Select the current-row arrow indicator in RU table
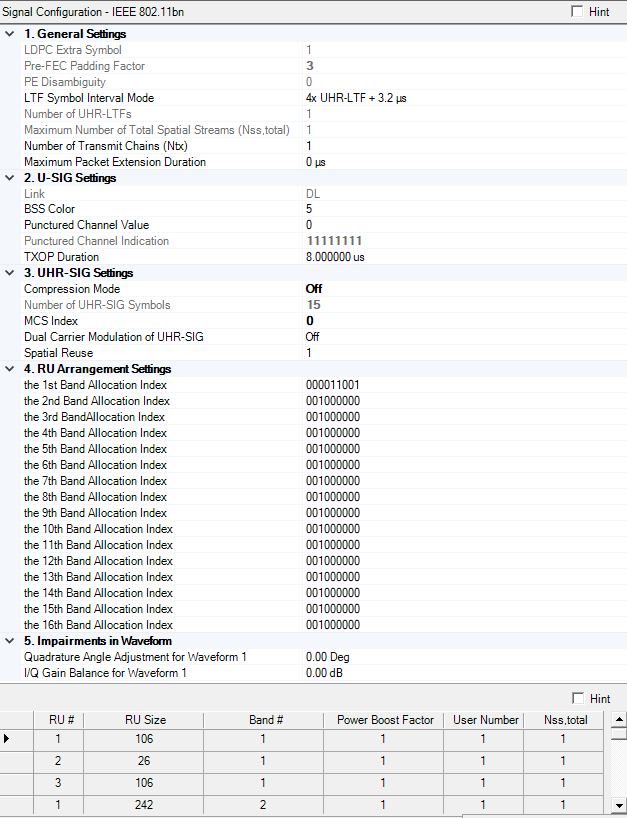Screen dimensions: 627x818 (x=6, y=739)
